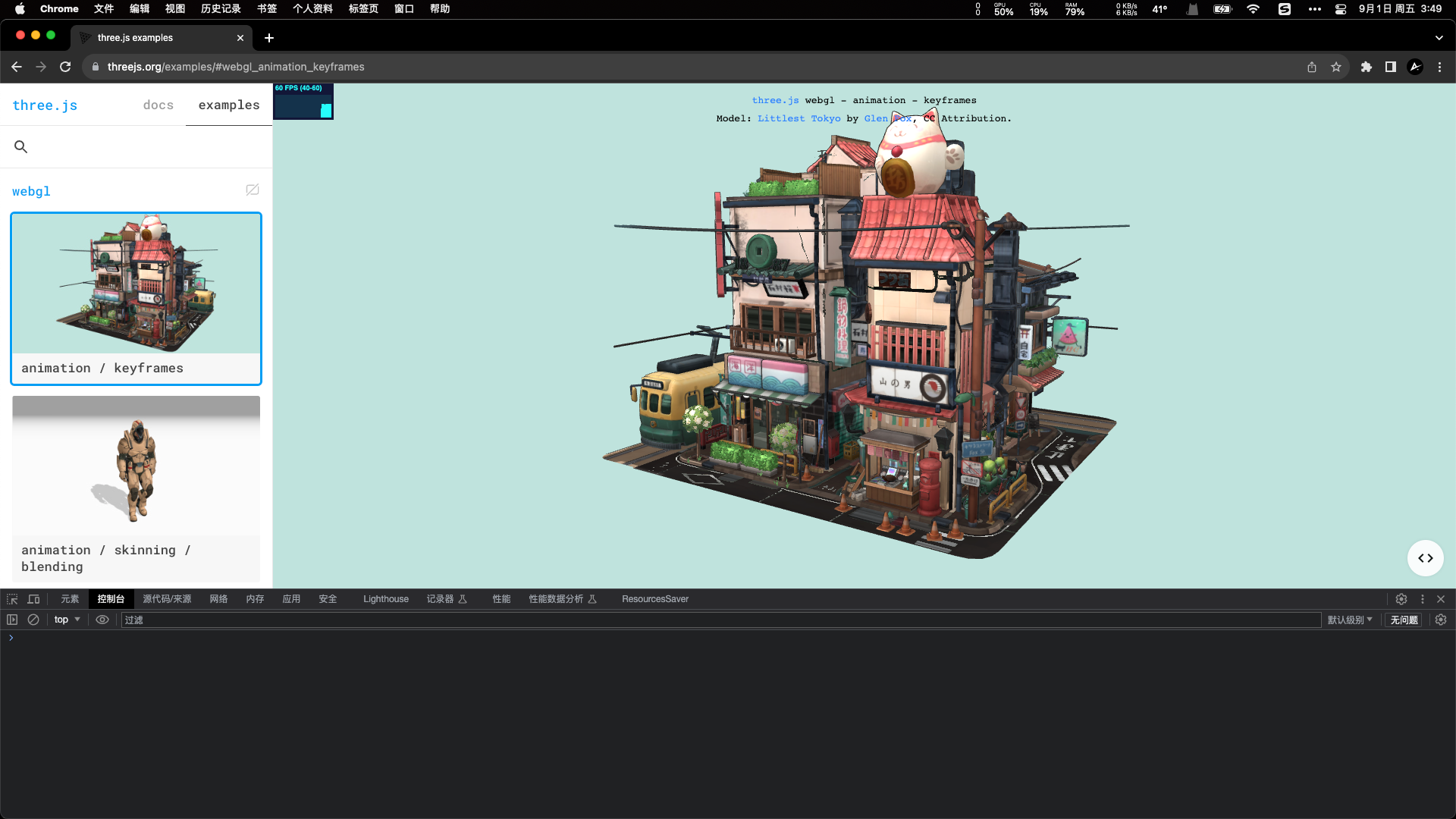Switch to the docs section
The image size is (1456, 819).
click(158, 105)
